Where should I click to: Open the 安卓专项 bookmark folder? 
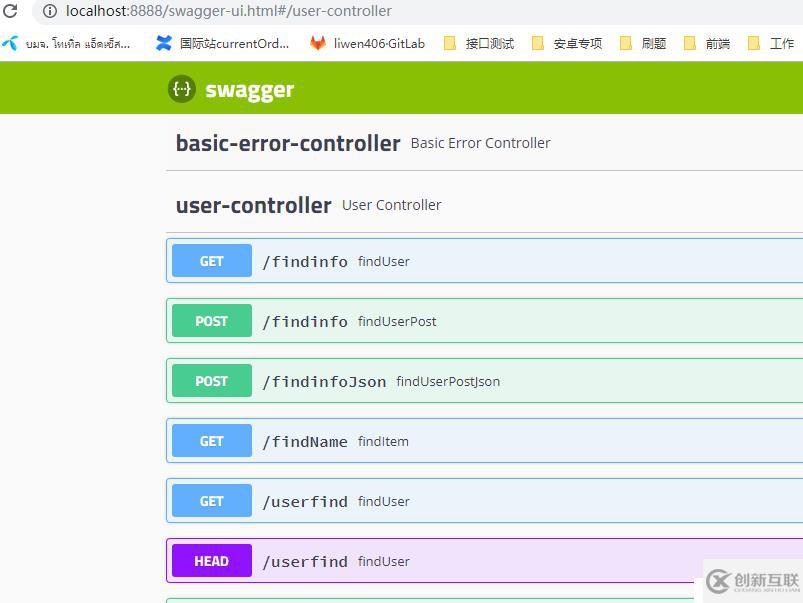(x=567, y=44)
